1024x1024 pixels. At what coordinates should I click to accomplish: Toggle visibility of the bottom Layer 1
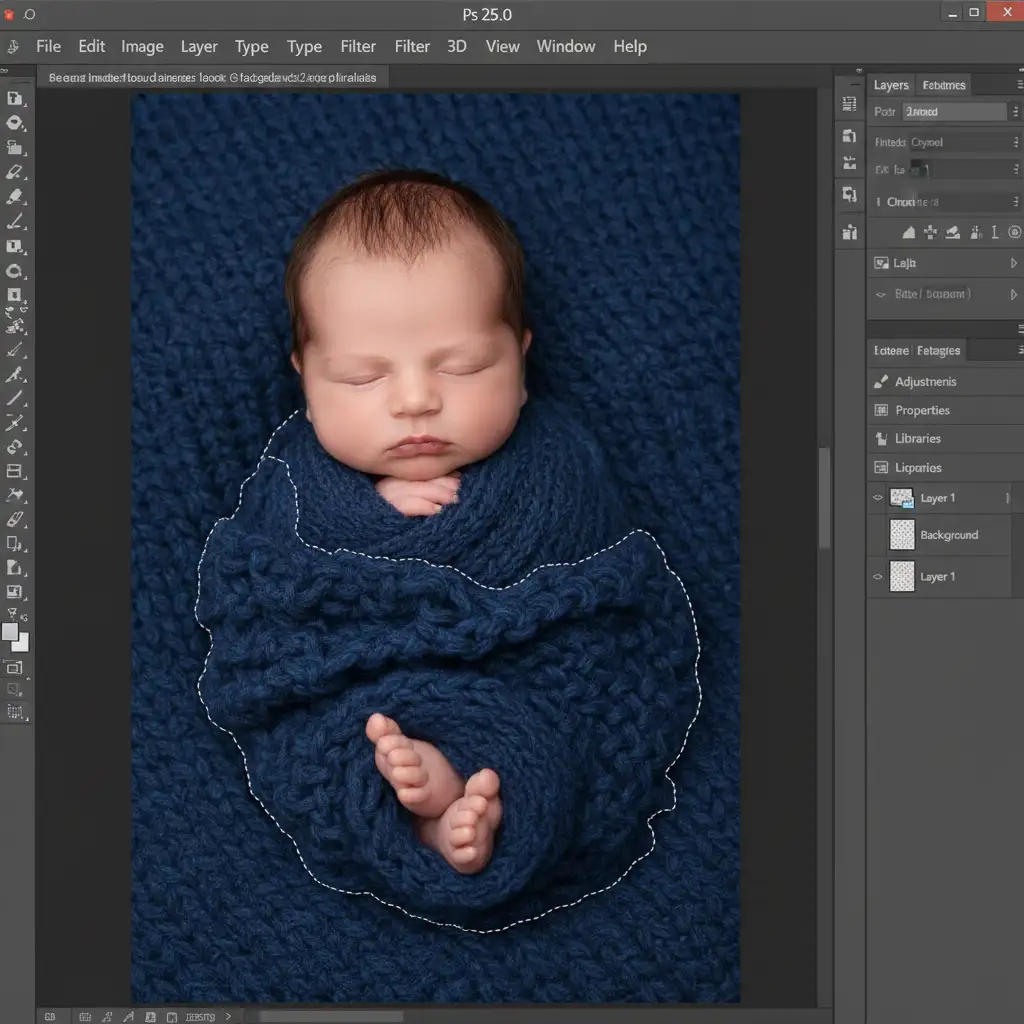point(878,577)
